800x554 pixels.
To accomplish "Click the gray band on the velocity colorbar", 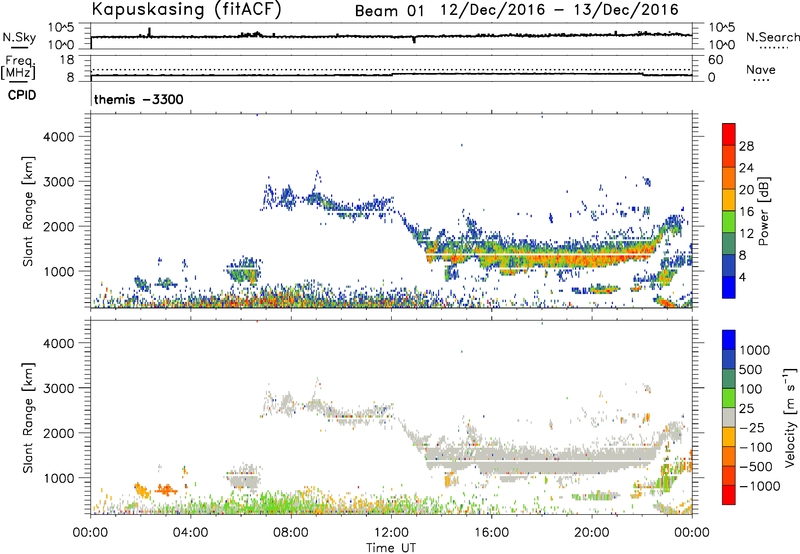I will coord(729,417).
